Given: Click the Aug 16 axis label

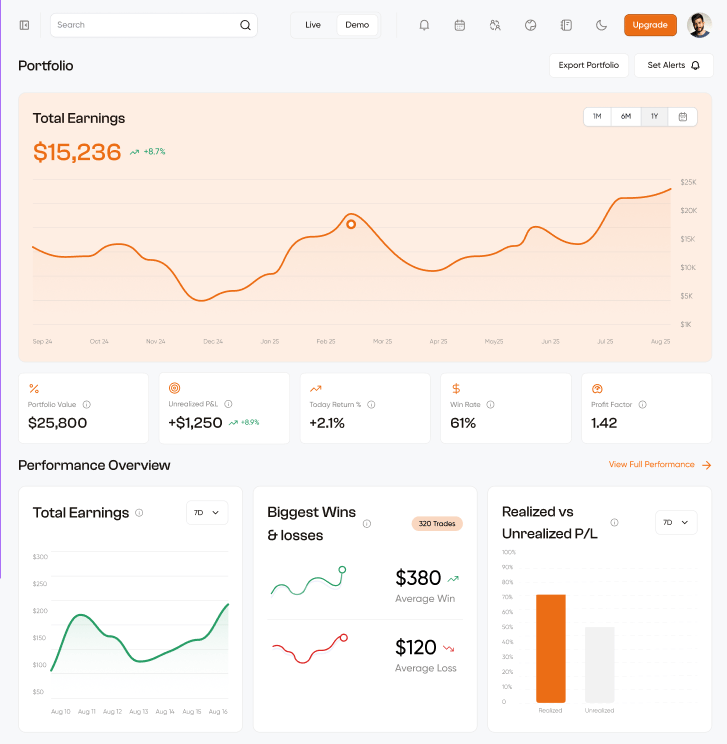Looking at the screenshot, I should click(x=218, y=712).
